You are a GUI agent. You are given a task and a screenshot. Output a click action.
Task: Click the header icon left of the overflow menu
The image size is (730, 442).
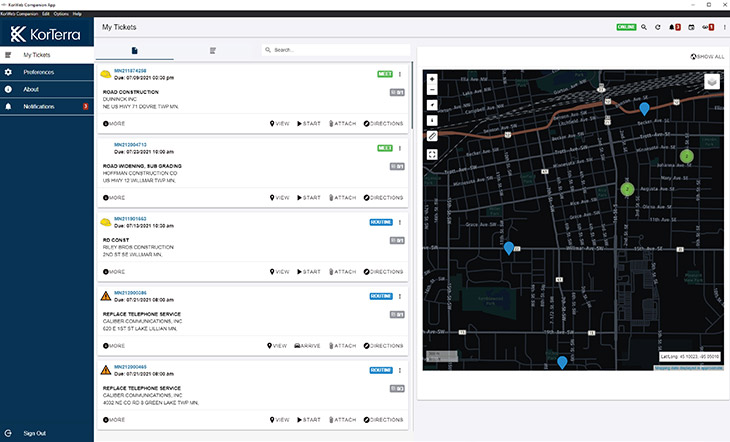708,27
